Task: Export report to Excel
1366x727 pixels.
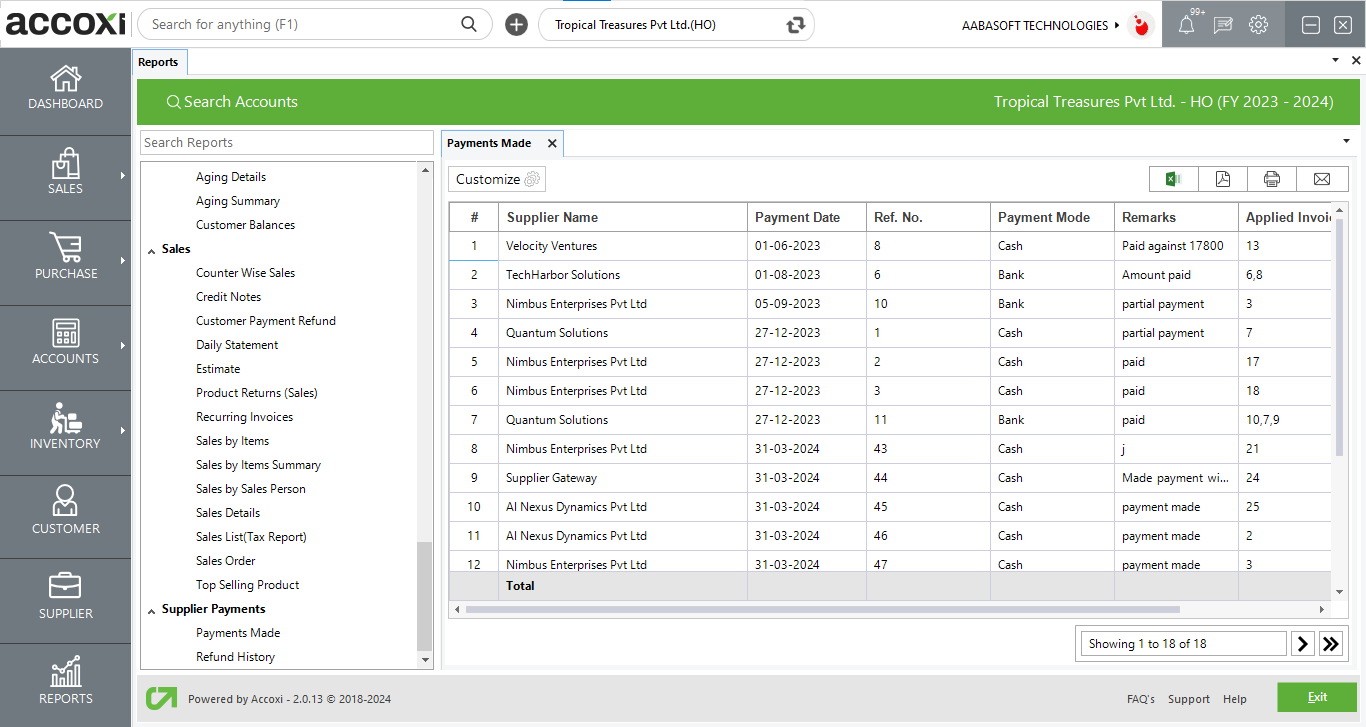Action: point(1173,179)
